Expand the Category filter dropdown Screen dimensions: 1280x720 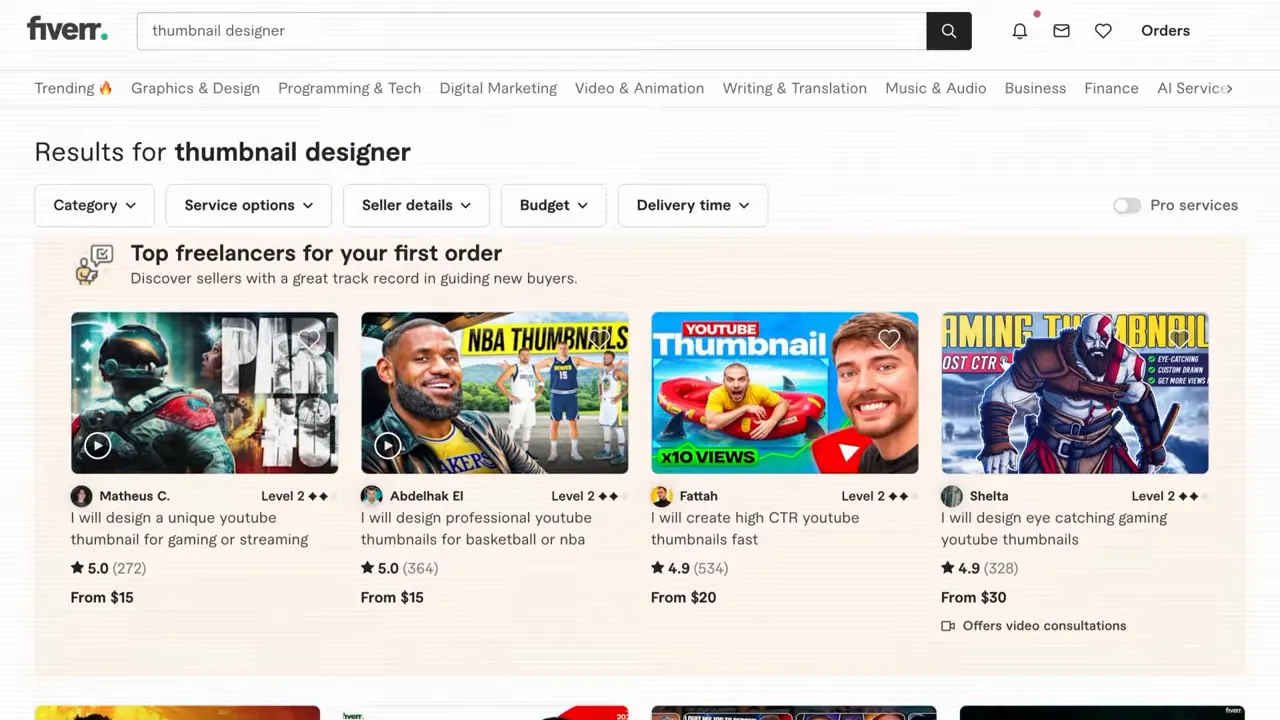pyautogui.click(x=94, y=205)
